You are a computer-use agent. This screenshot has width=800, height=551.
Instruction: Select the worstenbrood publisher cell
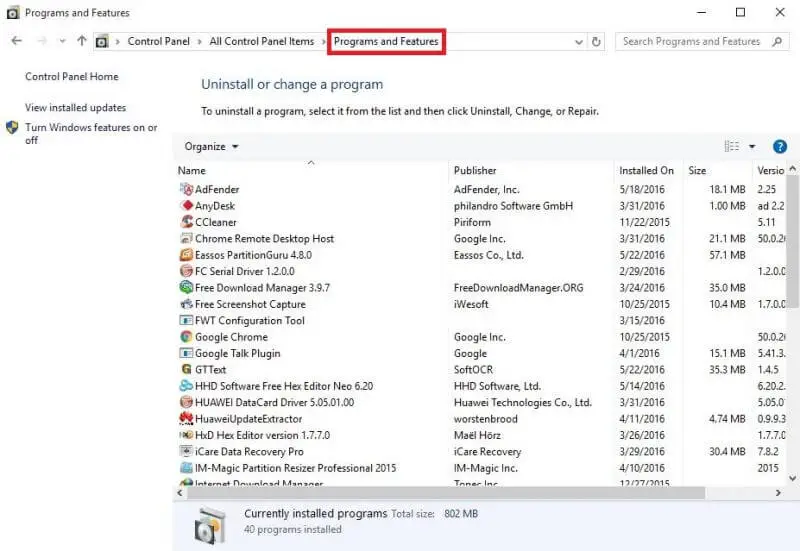486,419
